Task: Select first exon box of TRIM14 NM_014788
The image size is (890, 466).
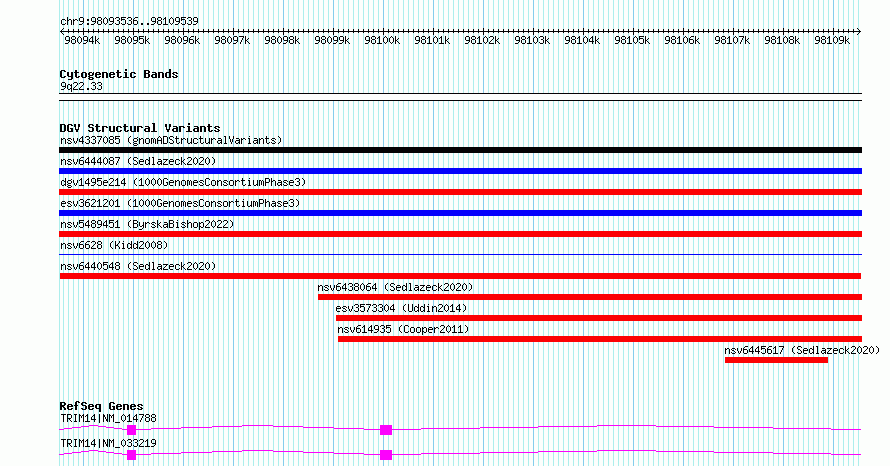Action: pos(132,430)
